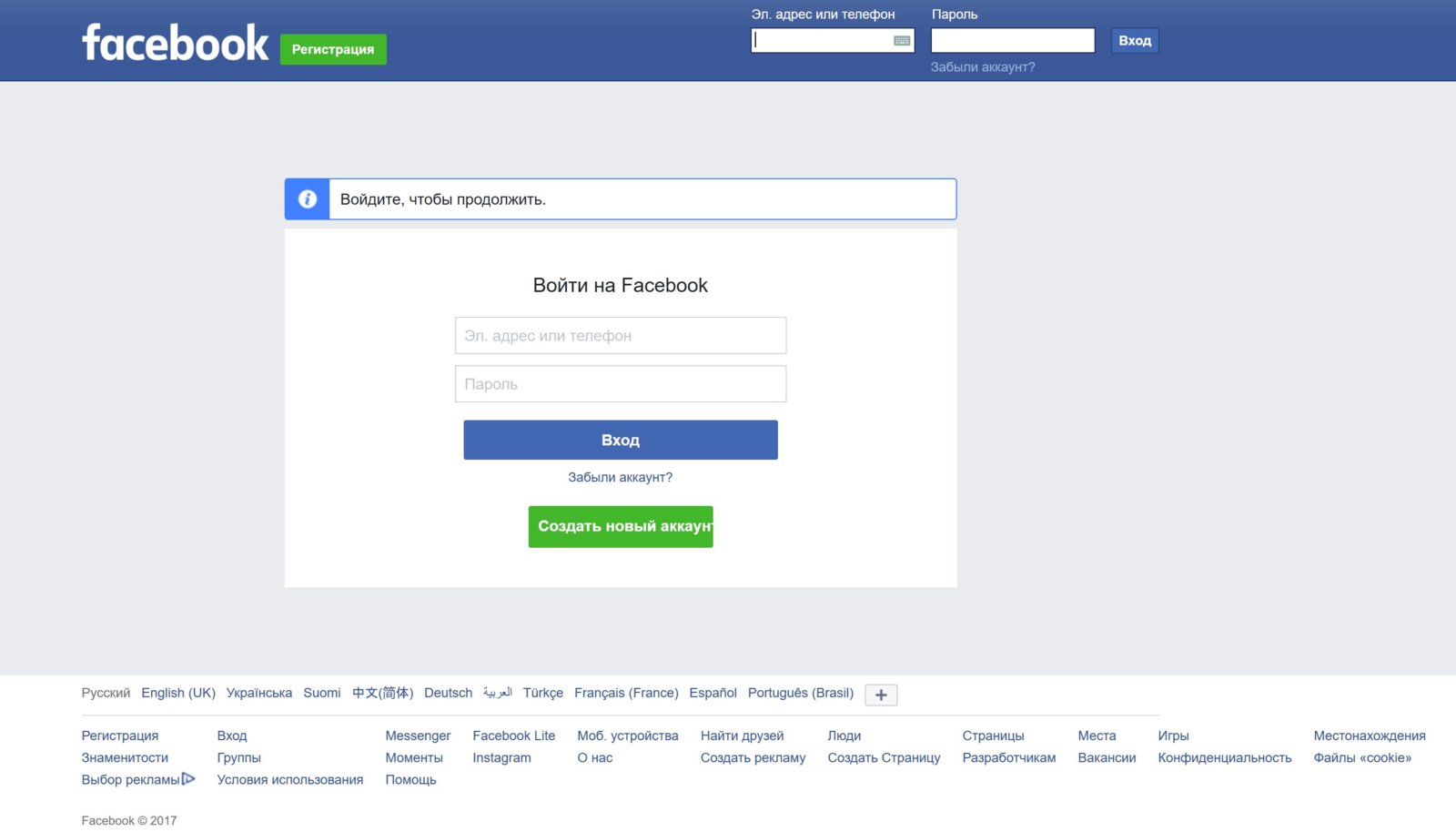The width and height of the screenshot is (1456, 832).
Task: Open Забыли аккаунт link below login button
Action: click(621, 477)
